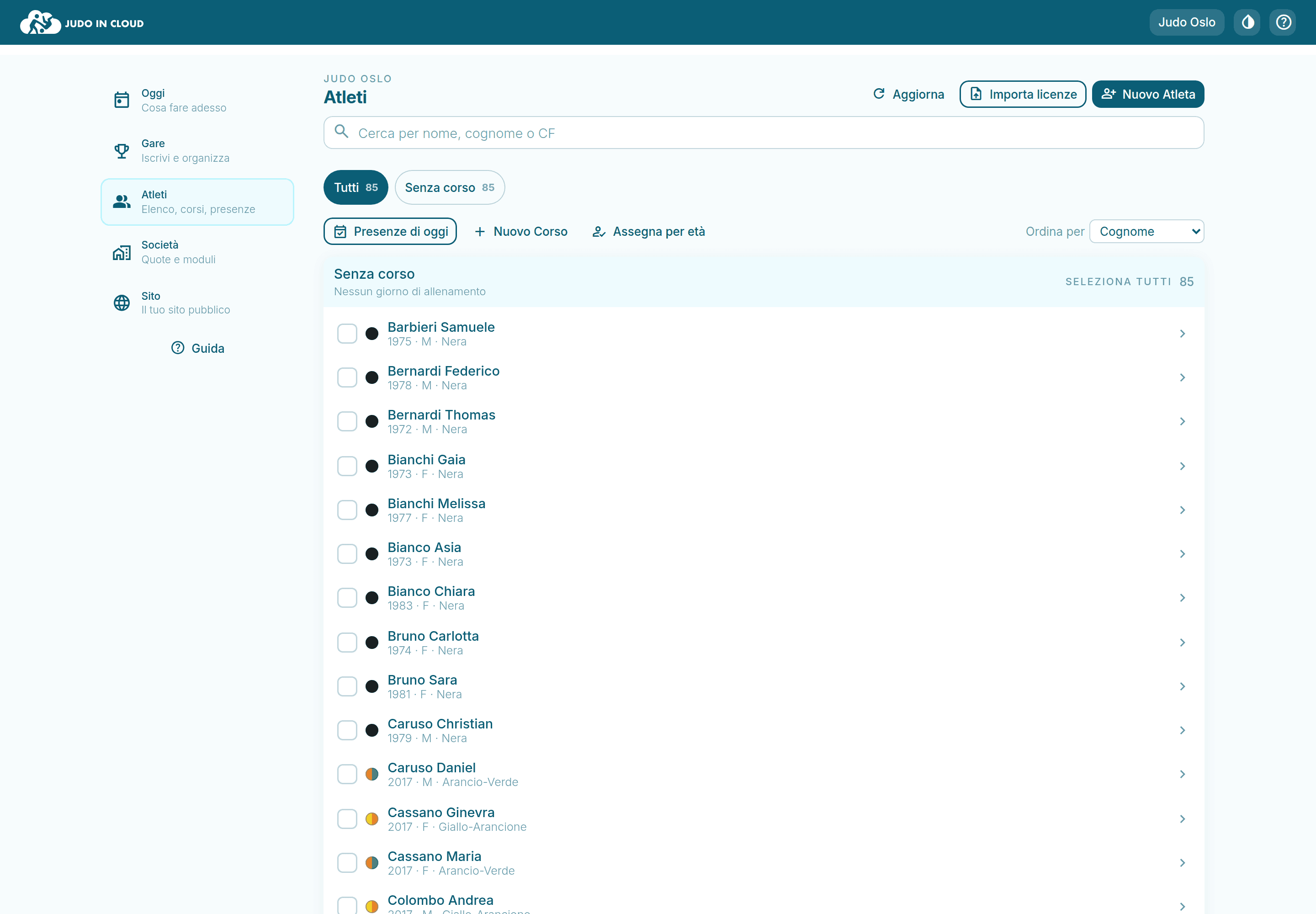
Task: Select the checkbox next to Bianchi Gaia
Action: click(x=347, y=466)
